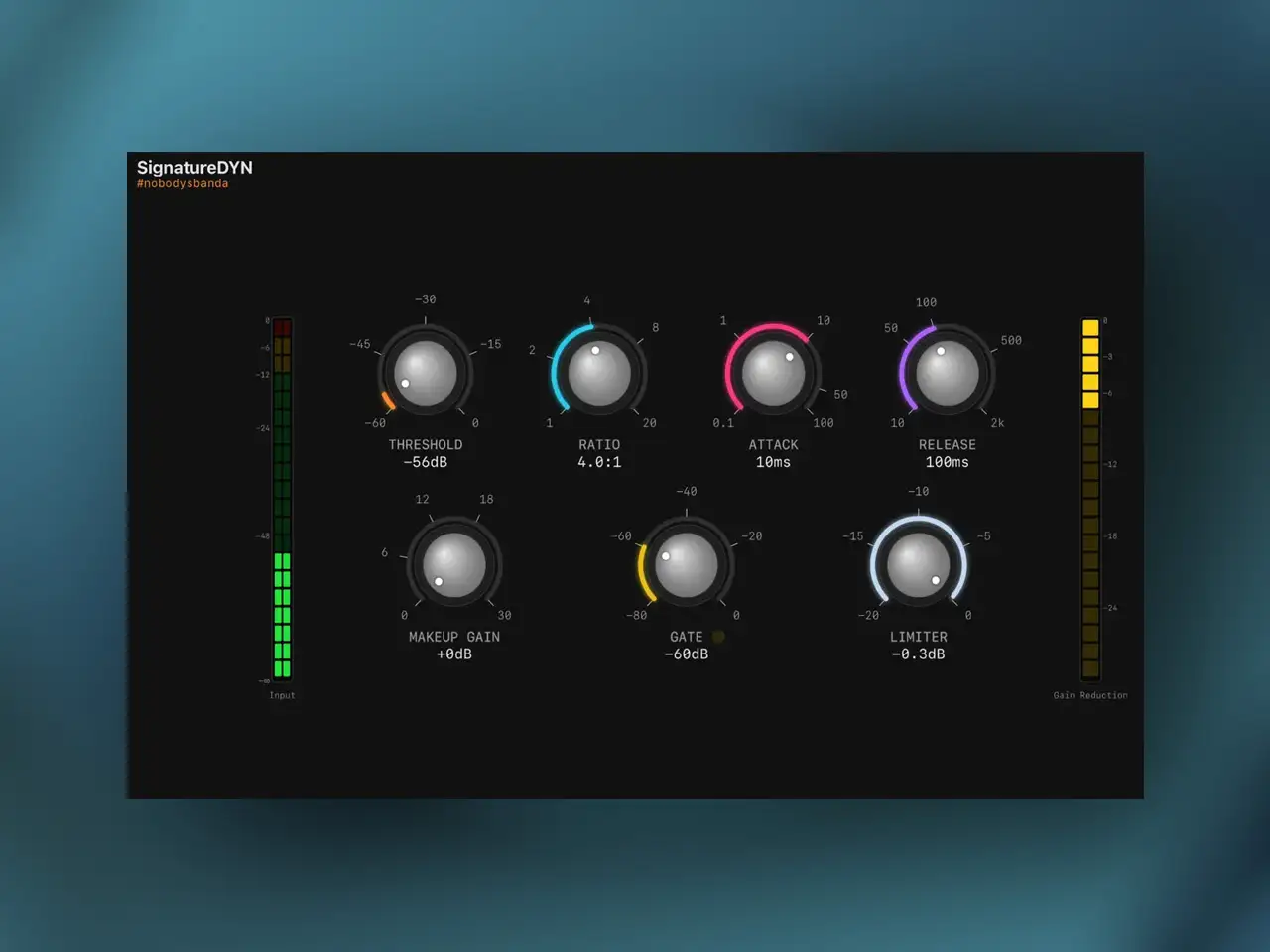Click the 20 tick on Ratio
The width and height of the screenshot is (1270, 952).
click(x=649, y=423)
